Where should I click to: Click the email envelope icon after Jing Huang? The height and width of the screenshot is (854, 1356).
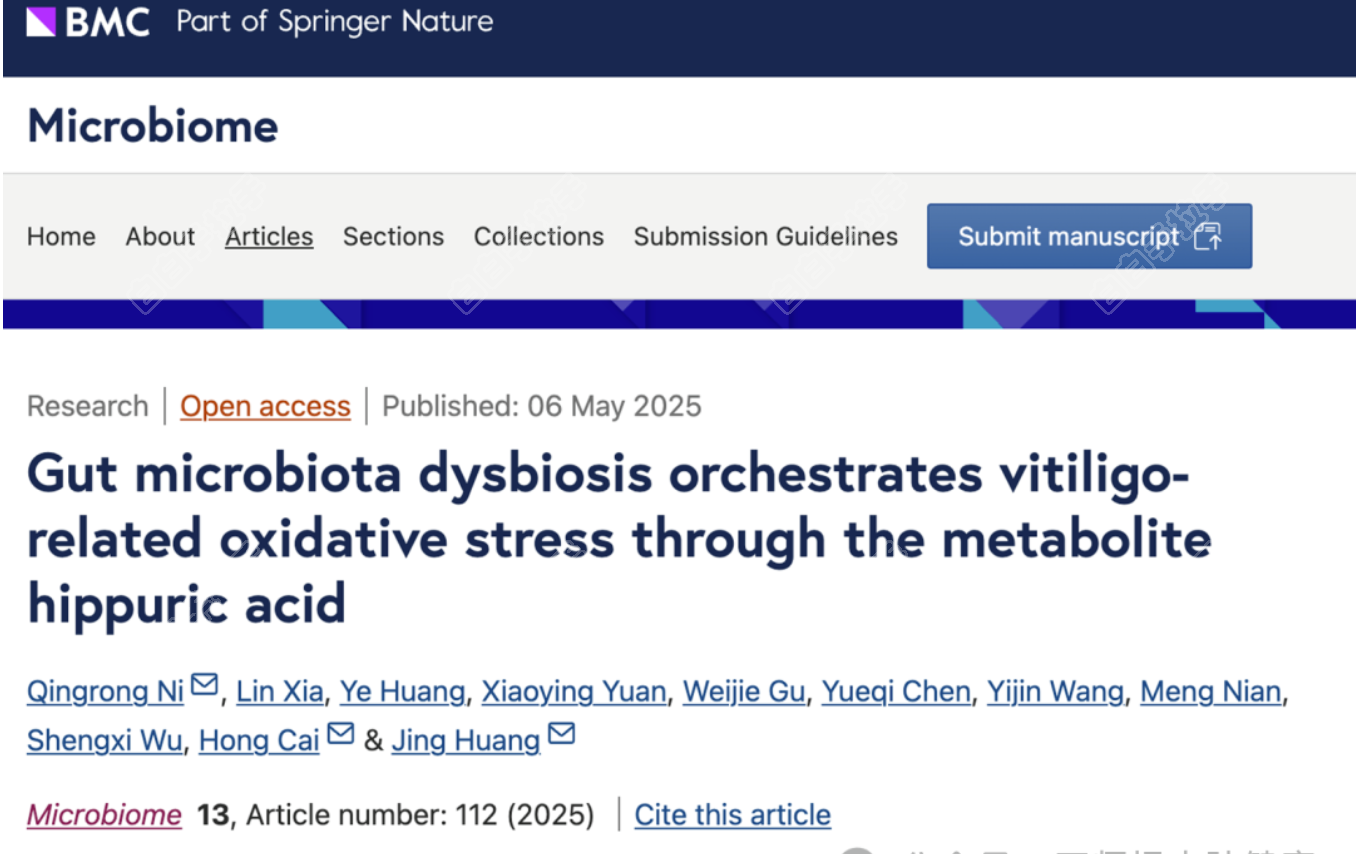(x=562, y=735)
